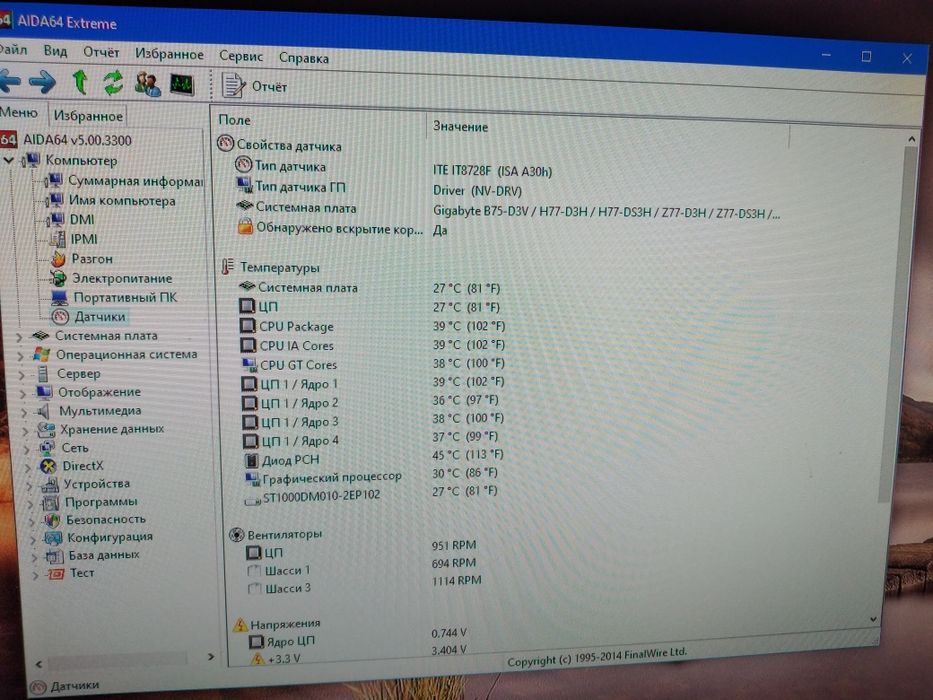Click the IPMI tree item icon
Screen dimensions: 933x700
58,239
